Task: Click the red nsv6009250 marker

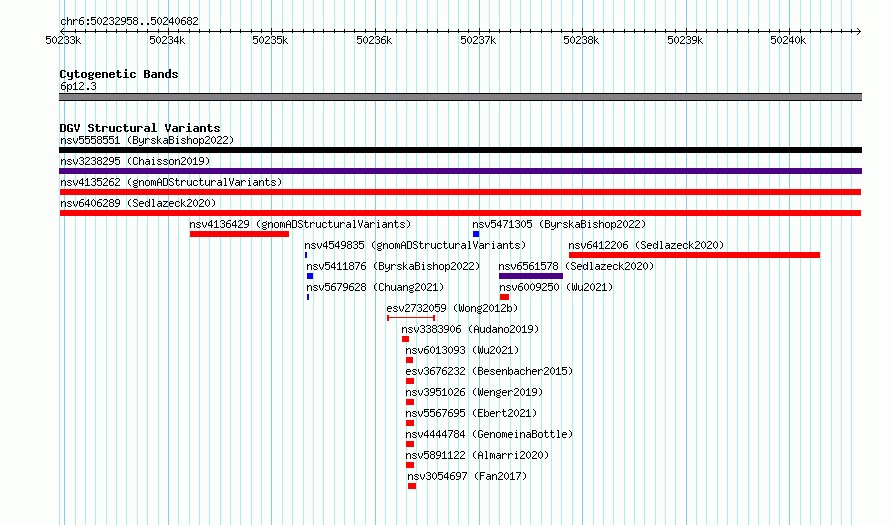Action: [x=505, y=297]
